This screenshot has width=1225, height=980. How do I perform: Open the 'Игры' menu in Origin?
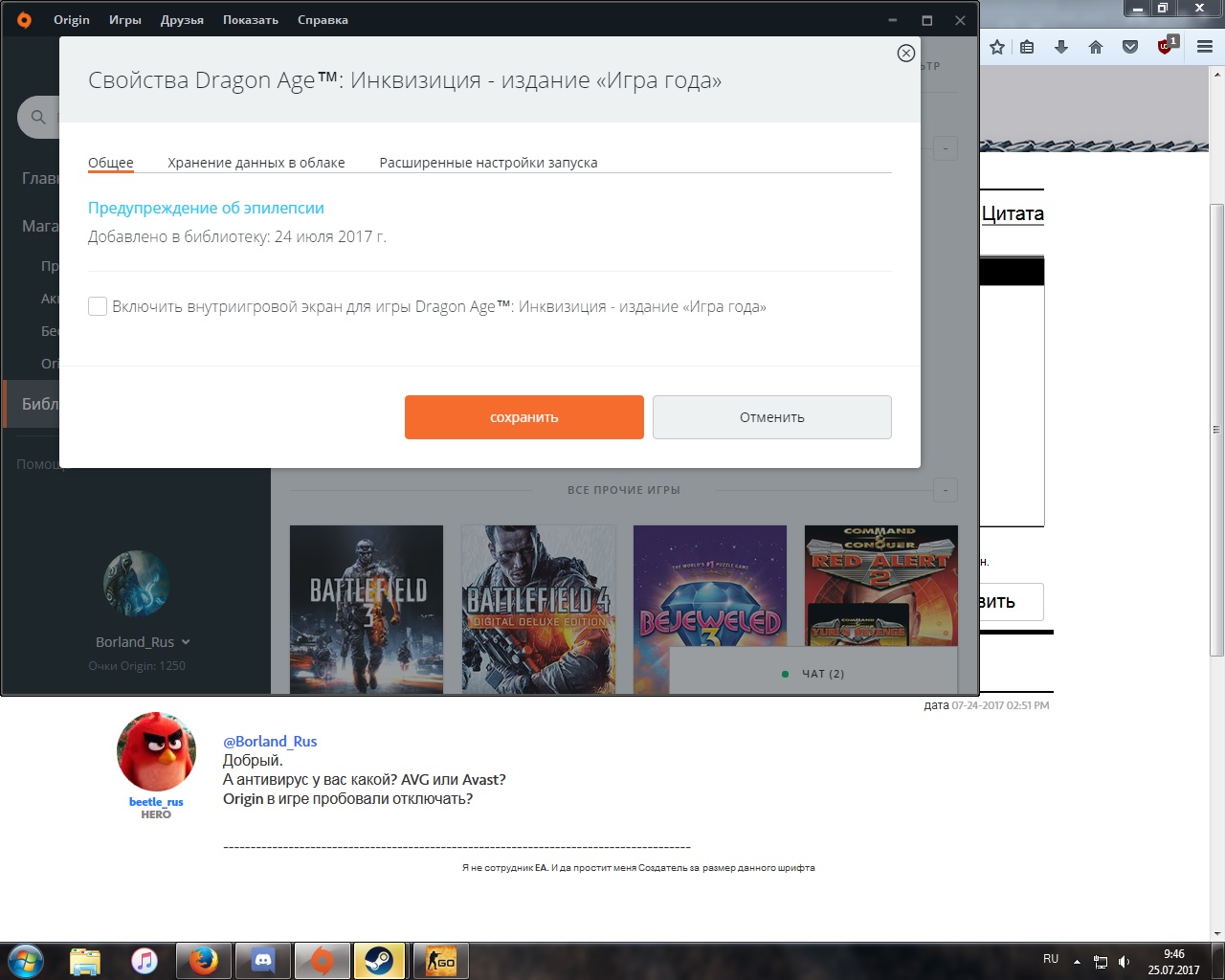click(124, 20)
